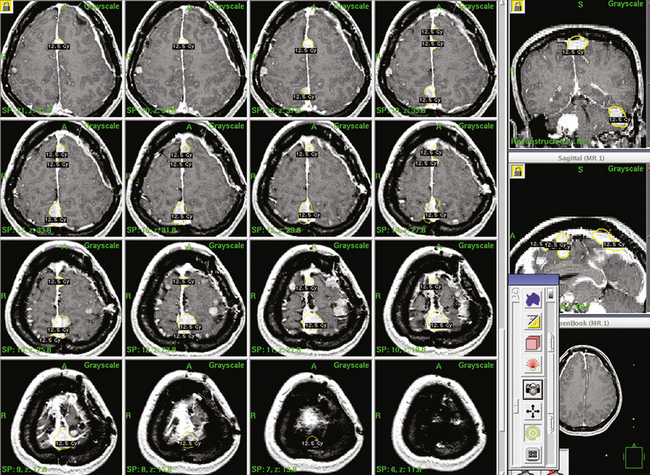Open the Grayscale colormap on coronal view
650x475 pixels.
[626, 7]
